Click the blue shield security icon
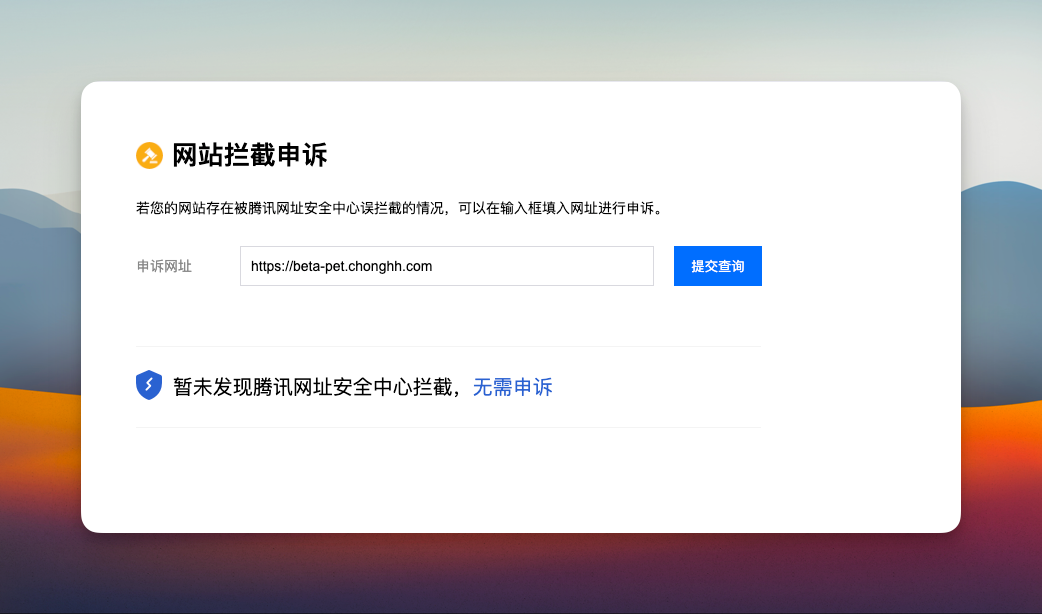The image size is (1042, 614). pyautogui.click(x=149, y=385)
